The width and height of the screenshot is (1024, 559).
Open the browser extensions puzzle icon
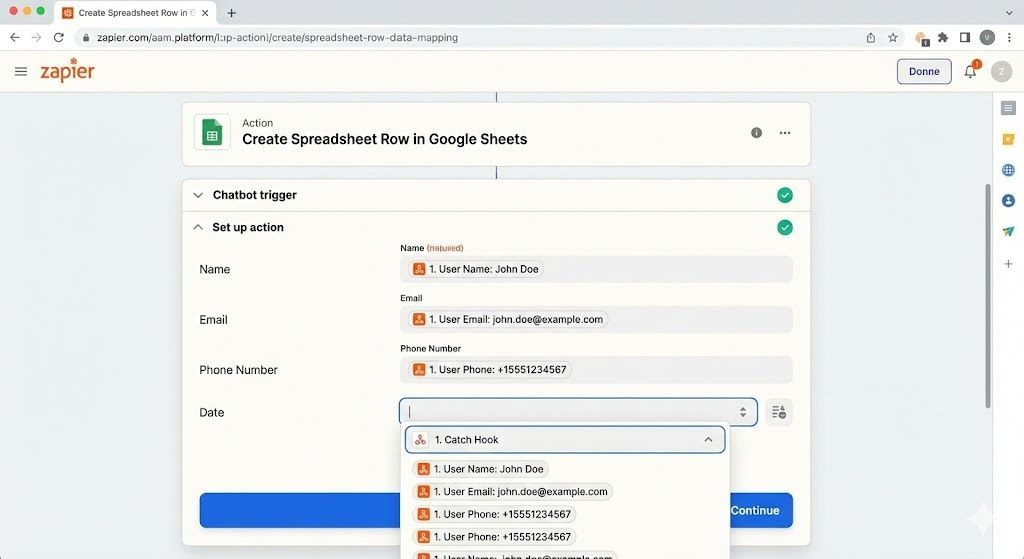943,37
